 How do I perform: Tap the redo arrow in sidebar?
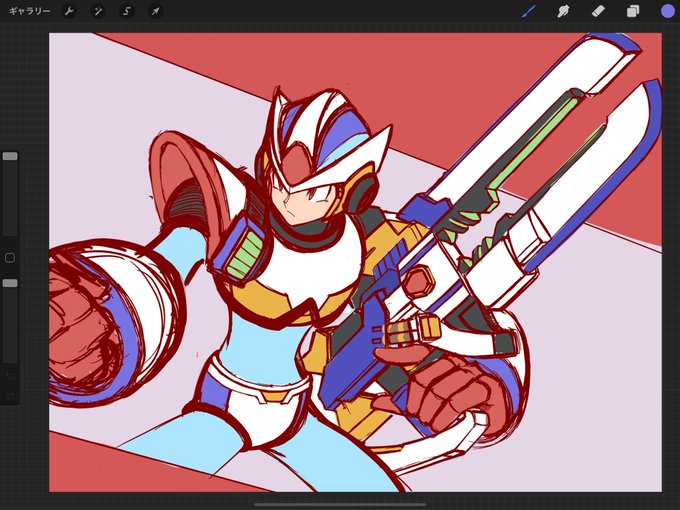tap(10, 396)
